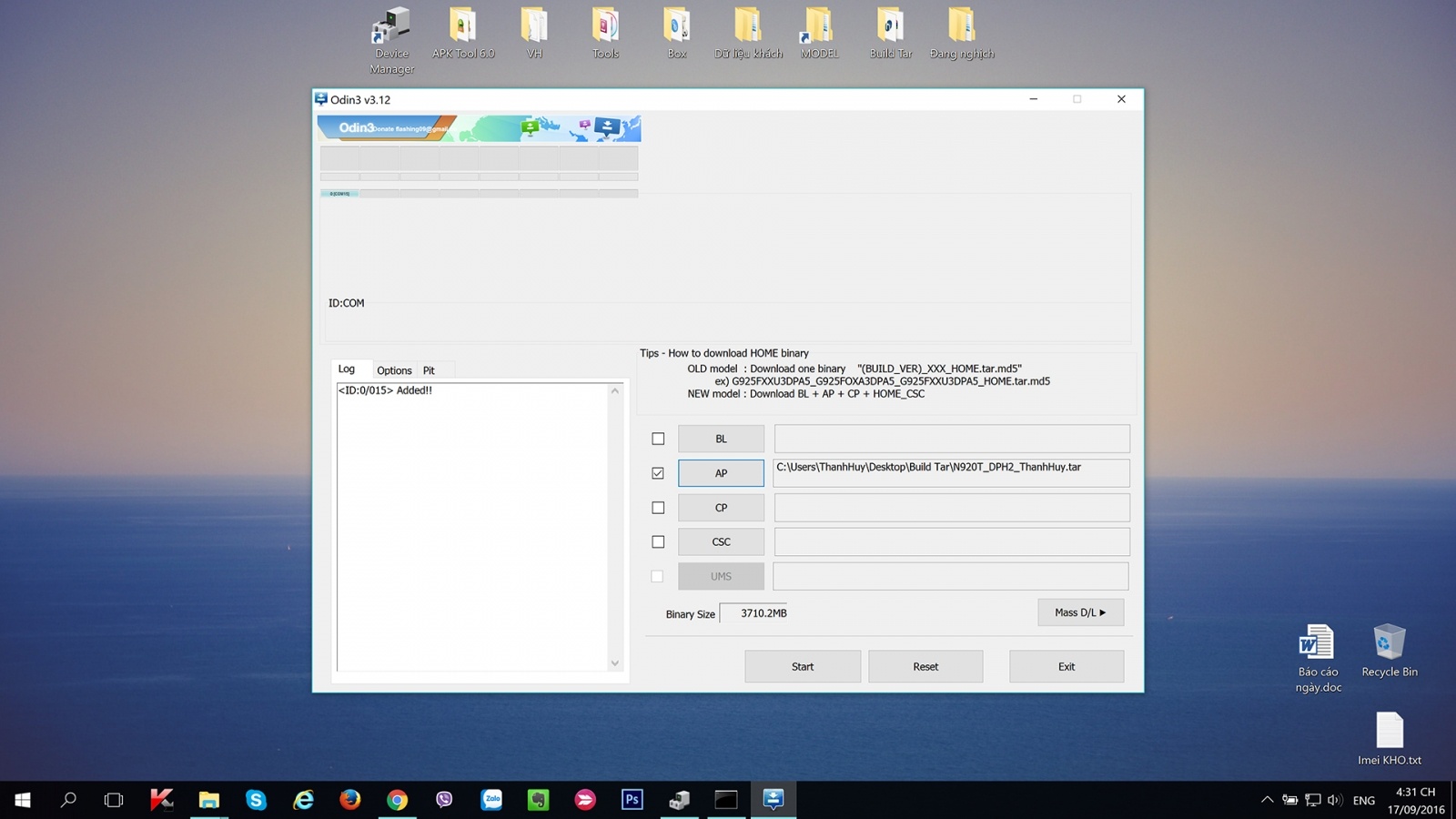This screenshot has width=1456, height=819.
Task: Click the CP file path field
Action: 951,508
